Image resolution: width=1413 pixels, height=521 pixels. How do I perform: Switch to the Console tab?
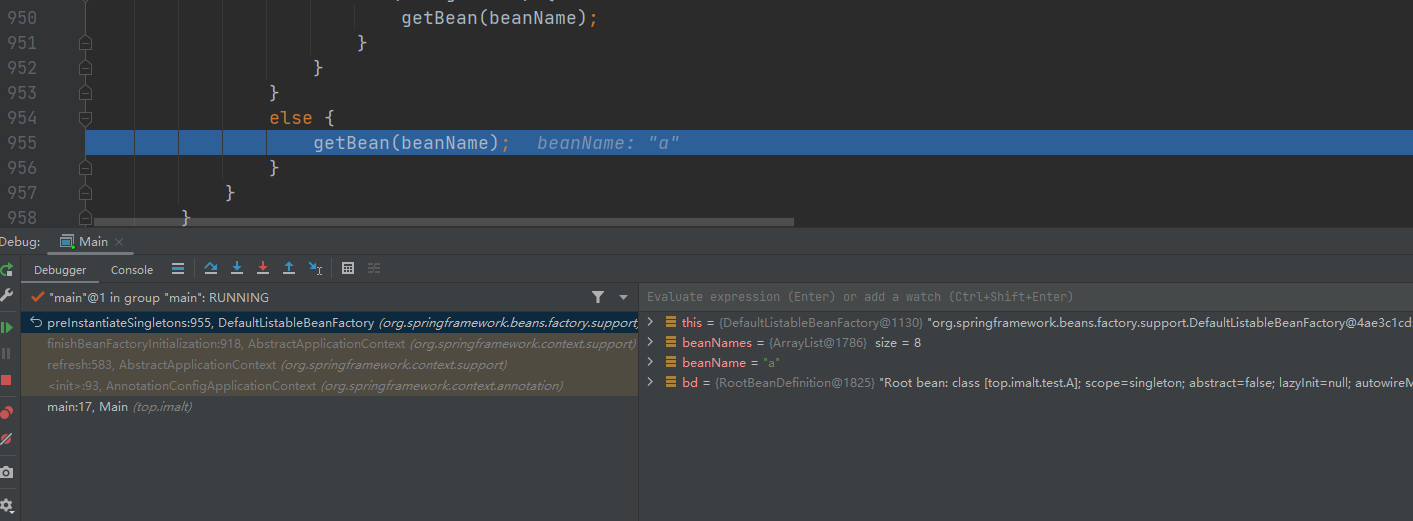click(x=132, y=270)
